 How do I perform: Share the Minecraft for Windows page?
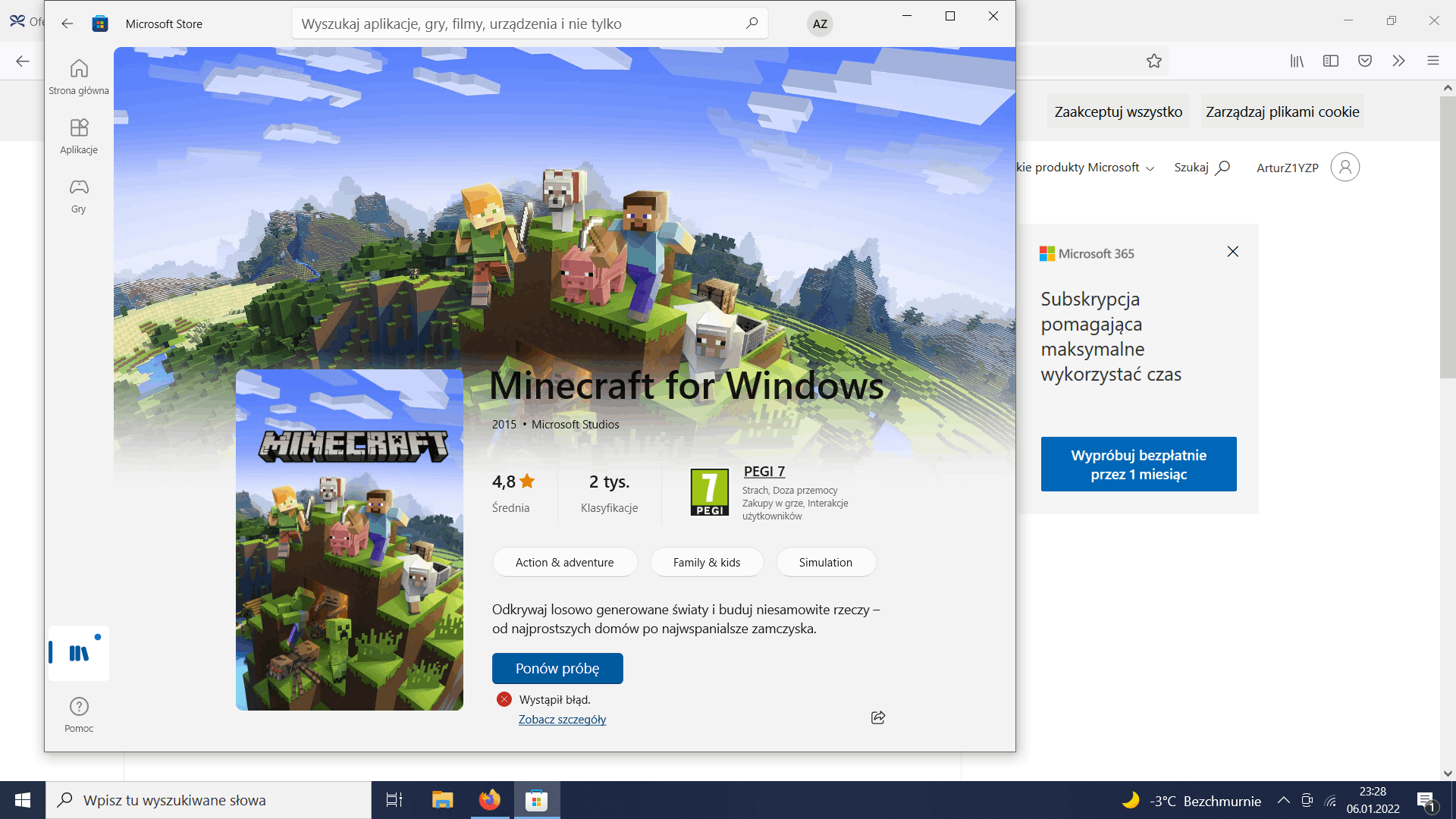coord(878,717)
